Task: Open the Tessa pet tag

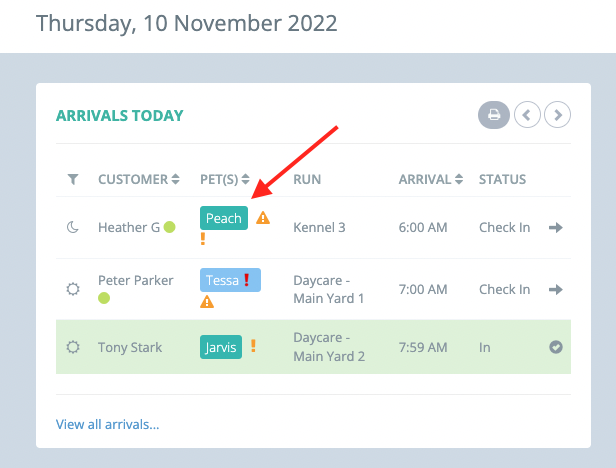Action: coord(222,280)
